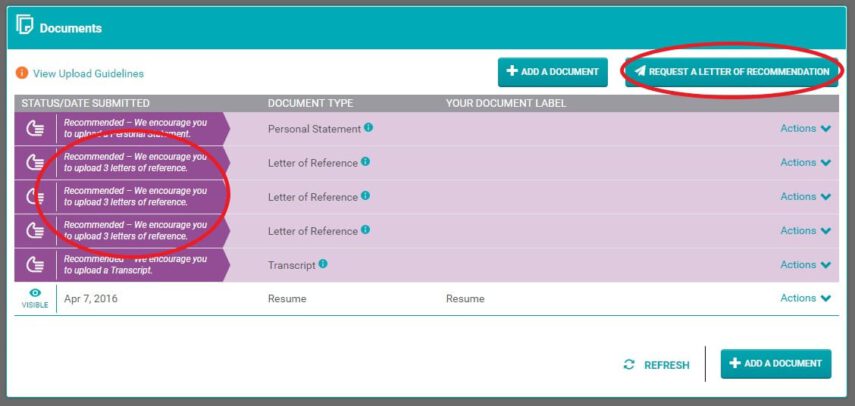Open Actions dropdown for the Resume row
Viewport: 855px width, 406px height.
point(805,298)
